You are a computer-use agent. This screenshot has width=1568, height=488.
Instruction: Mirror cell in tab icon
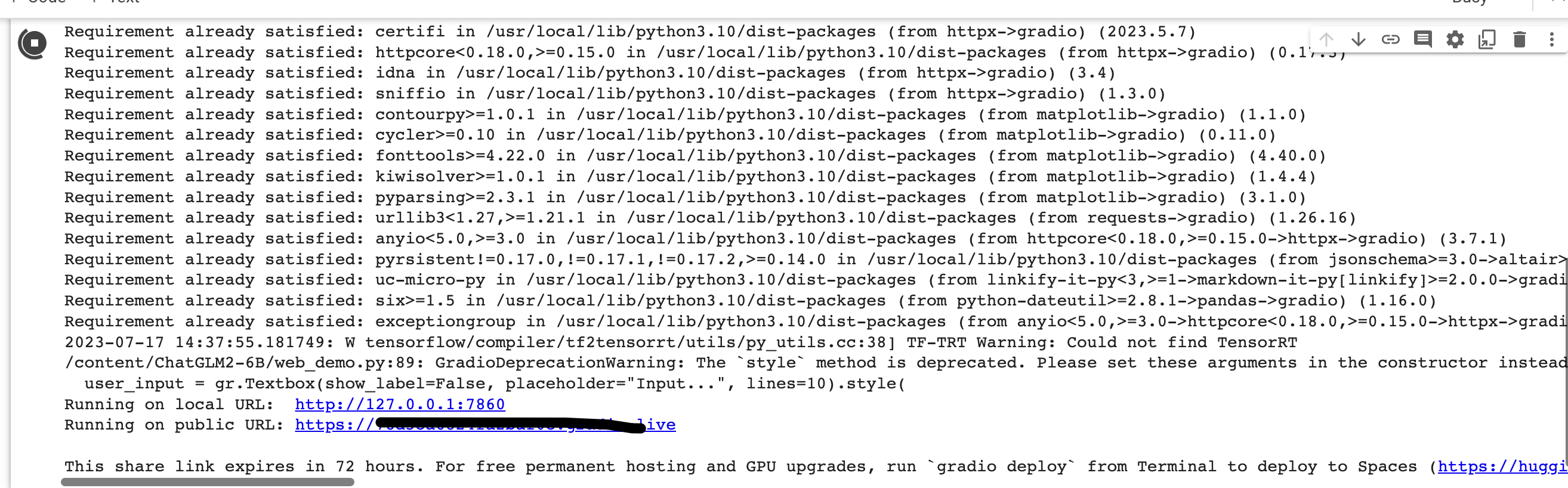tap(1487, 39)
